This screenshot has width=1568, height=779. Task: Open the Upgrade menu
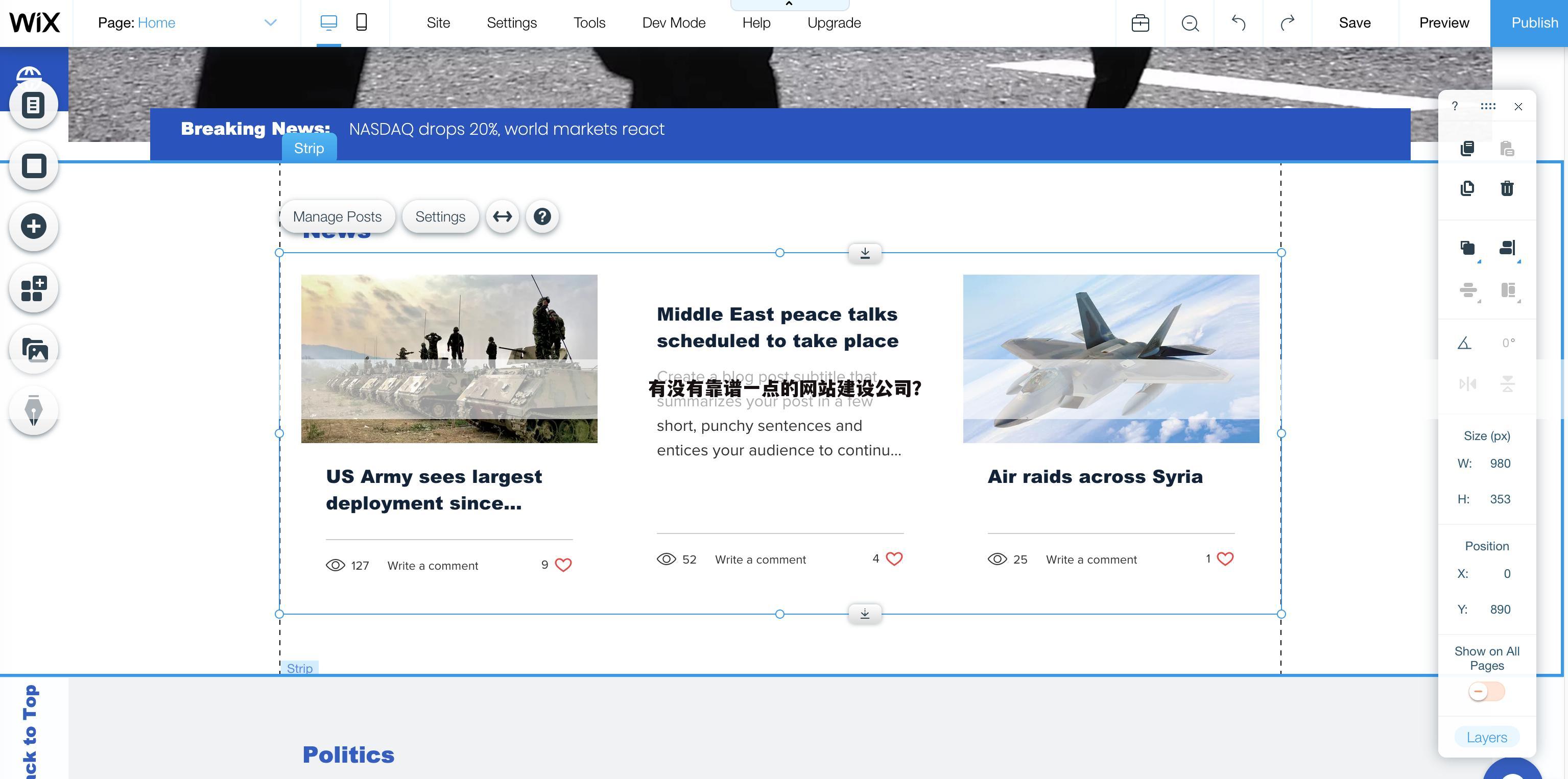834,23
